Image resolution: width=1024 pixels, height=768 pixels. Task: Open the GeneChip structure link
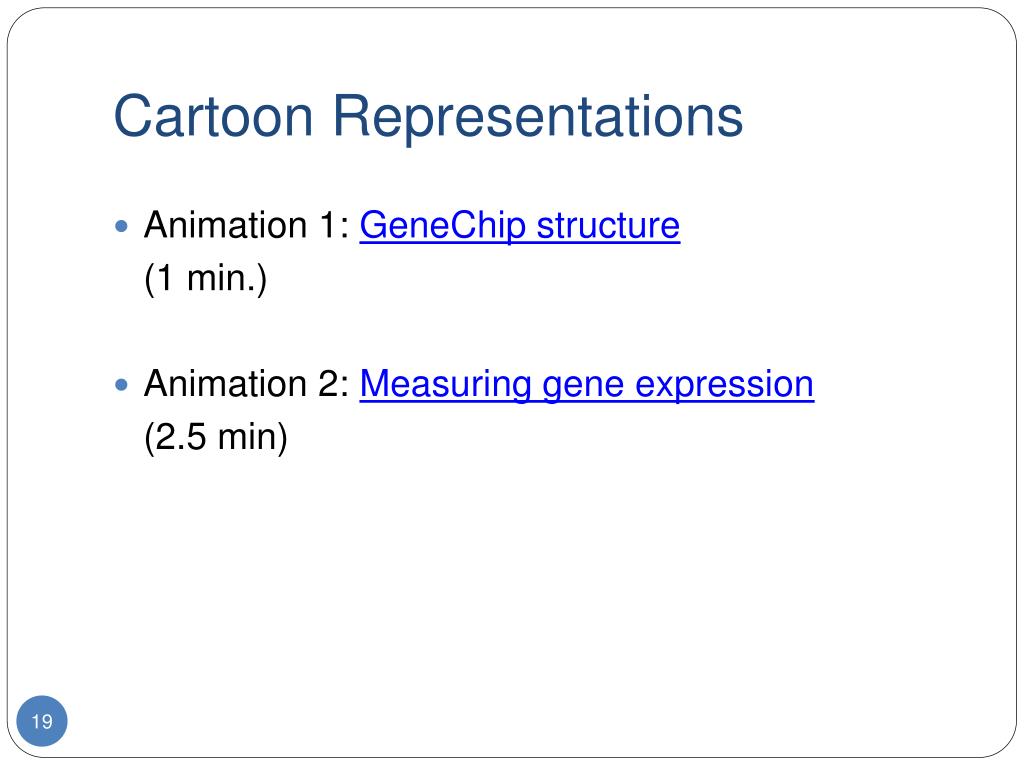519,226
